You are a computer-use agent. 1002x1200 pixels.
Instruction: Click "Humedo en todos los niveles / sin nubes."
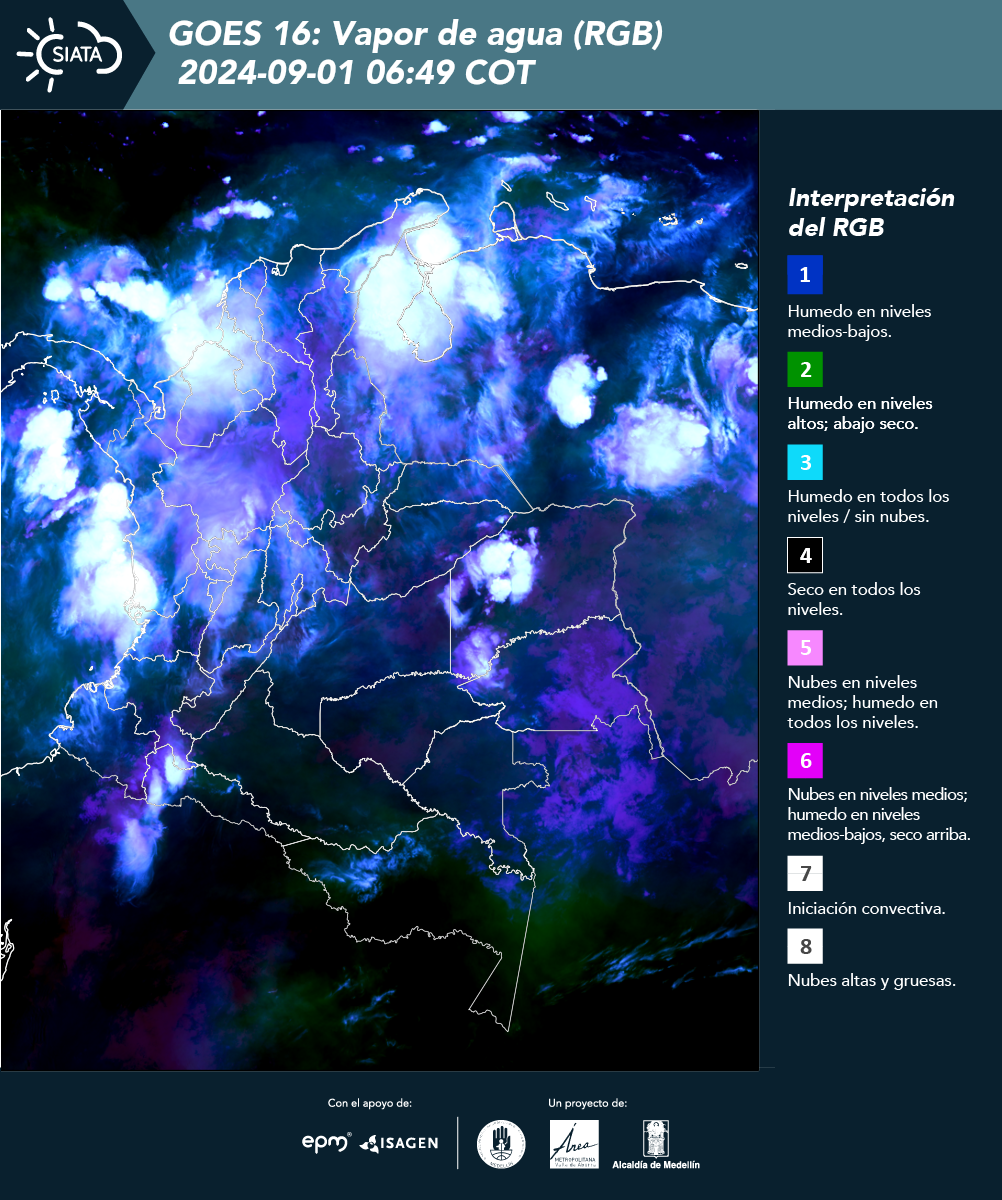pyautogui.click(x=869, y=506)
